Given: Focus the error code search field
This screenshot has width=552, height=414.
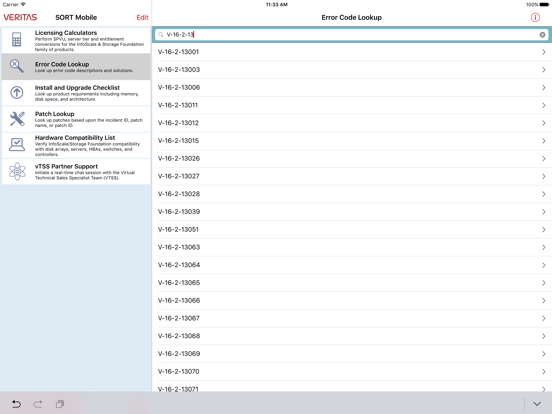Looking at the screenshot, I should [351, 34].
